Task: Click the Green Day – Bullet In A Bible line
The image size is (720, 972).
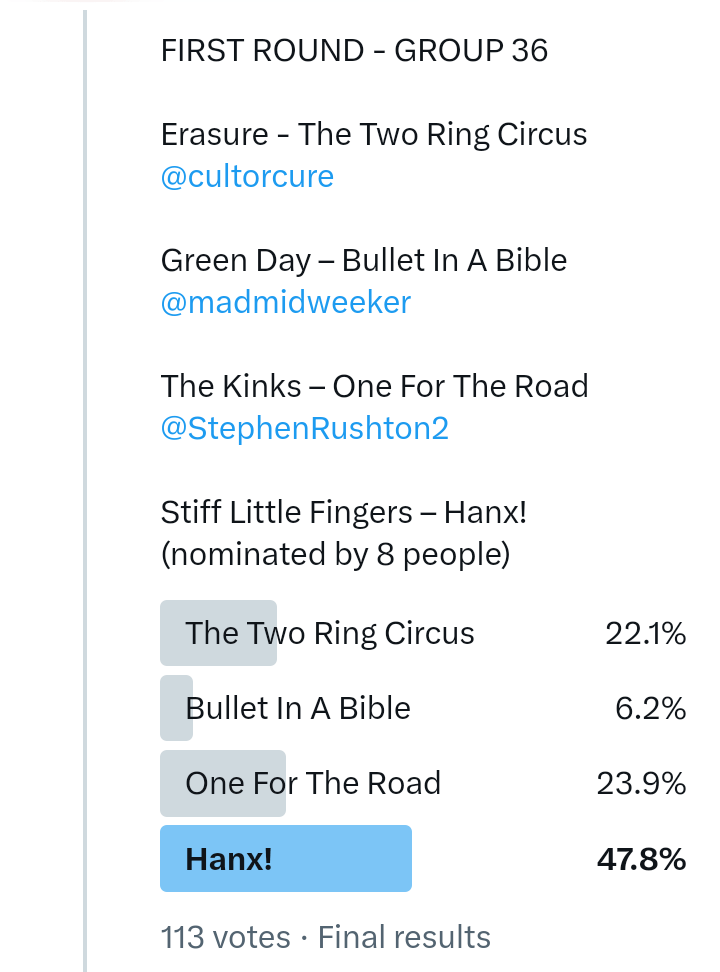Action: click(363, 260)
